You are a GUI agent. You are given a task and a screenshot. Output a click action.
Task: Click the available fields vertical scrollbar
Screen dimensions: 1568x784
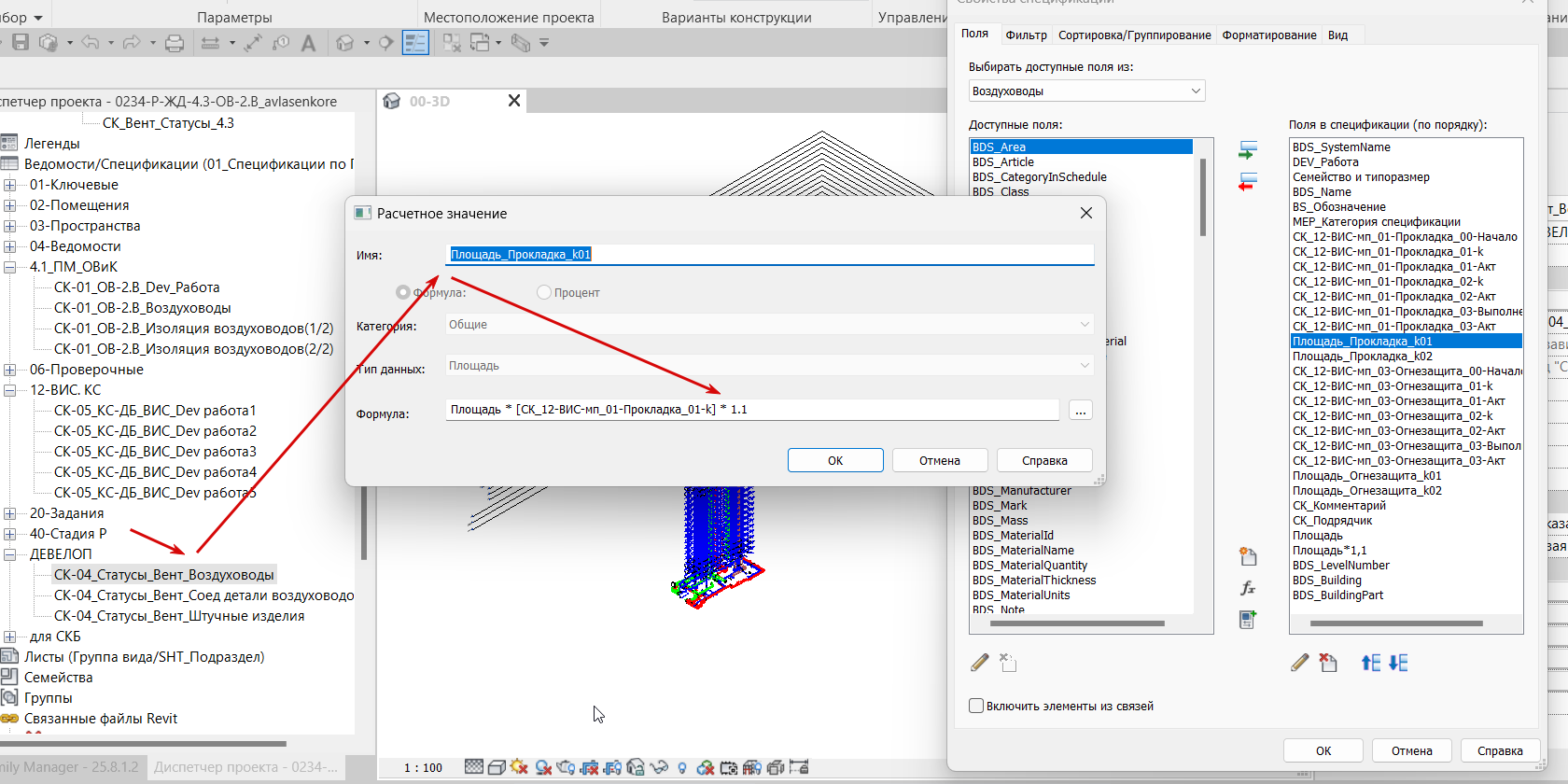pyautogui.click(x=1203, y=197)
